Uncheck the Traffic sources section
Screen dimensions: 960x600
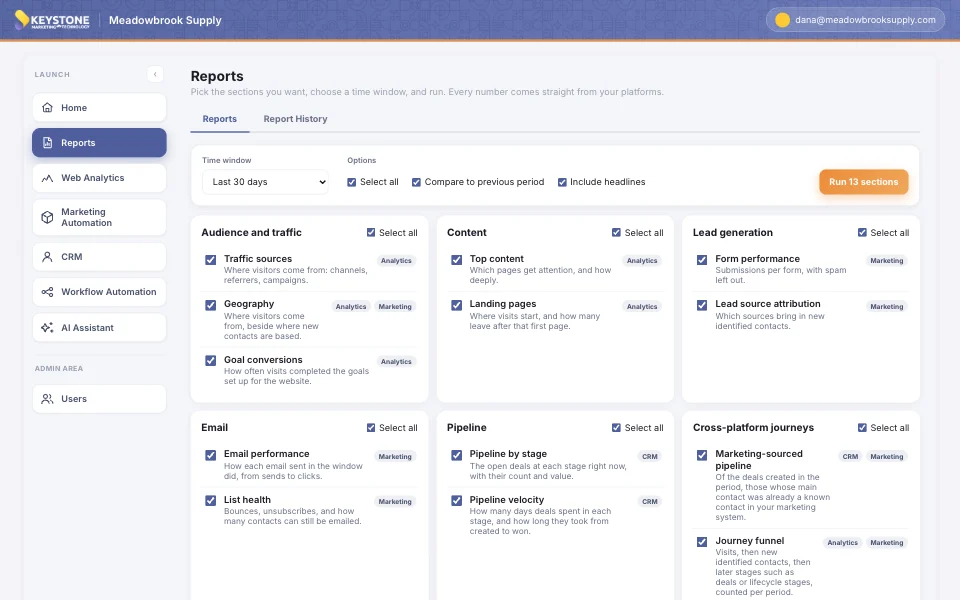pyautogui.click(x=211, y=260)
